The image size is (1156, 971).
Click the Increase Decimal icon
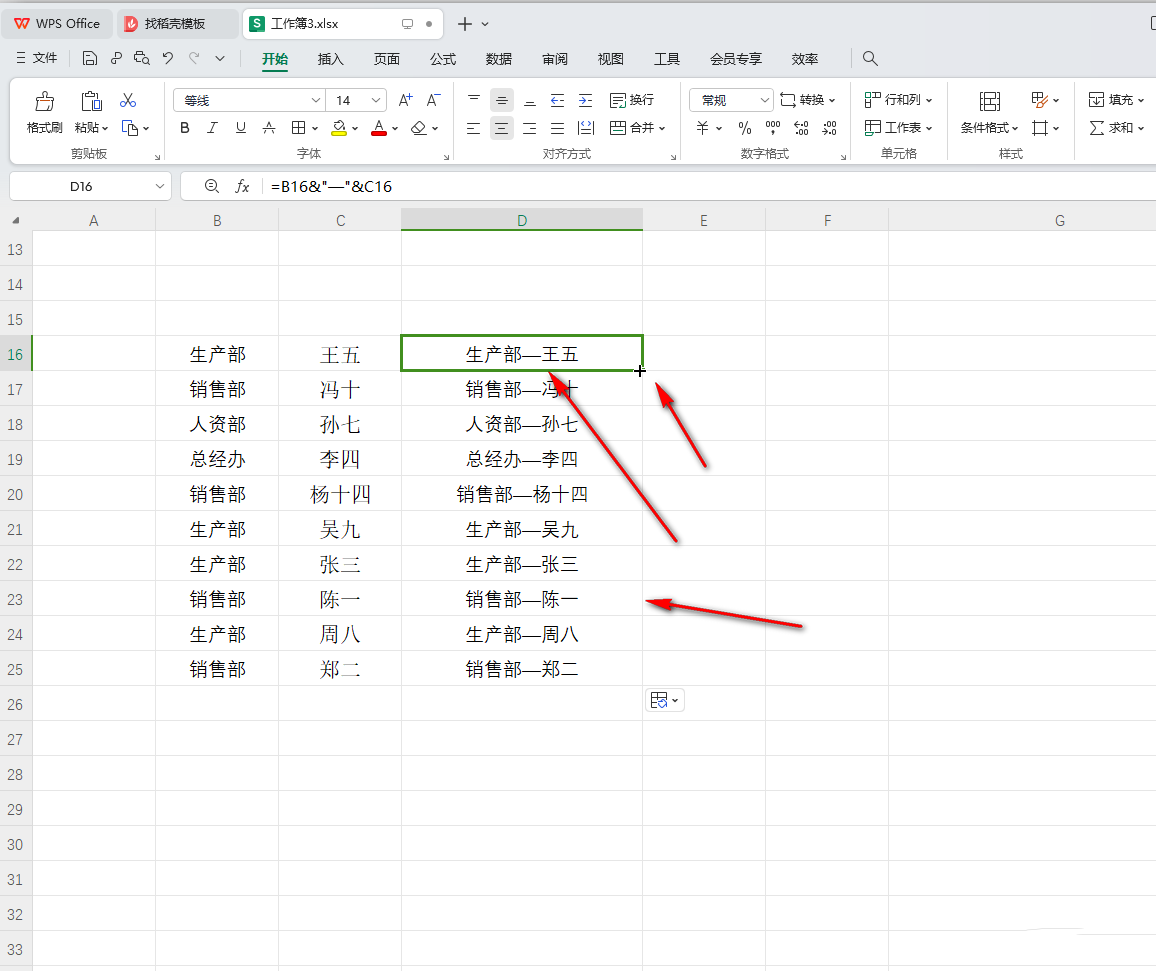click(801, 128)
